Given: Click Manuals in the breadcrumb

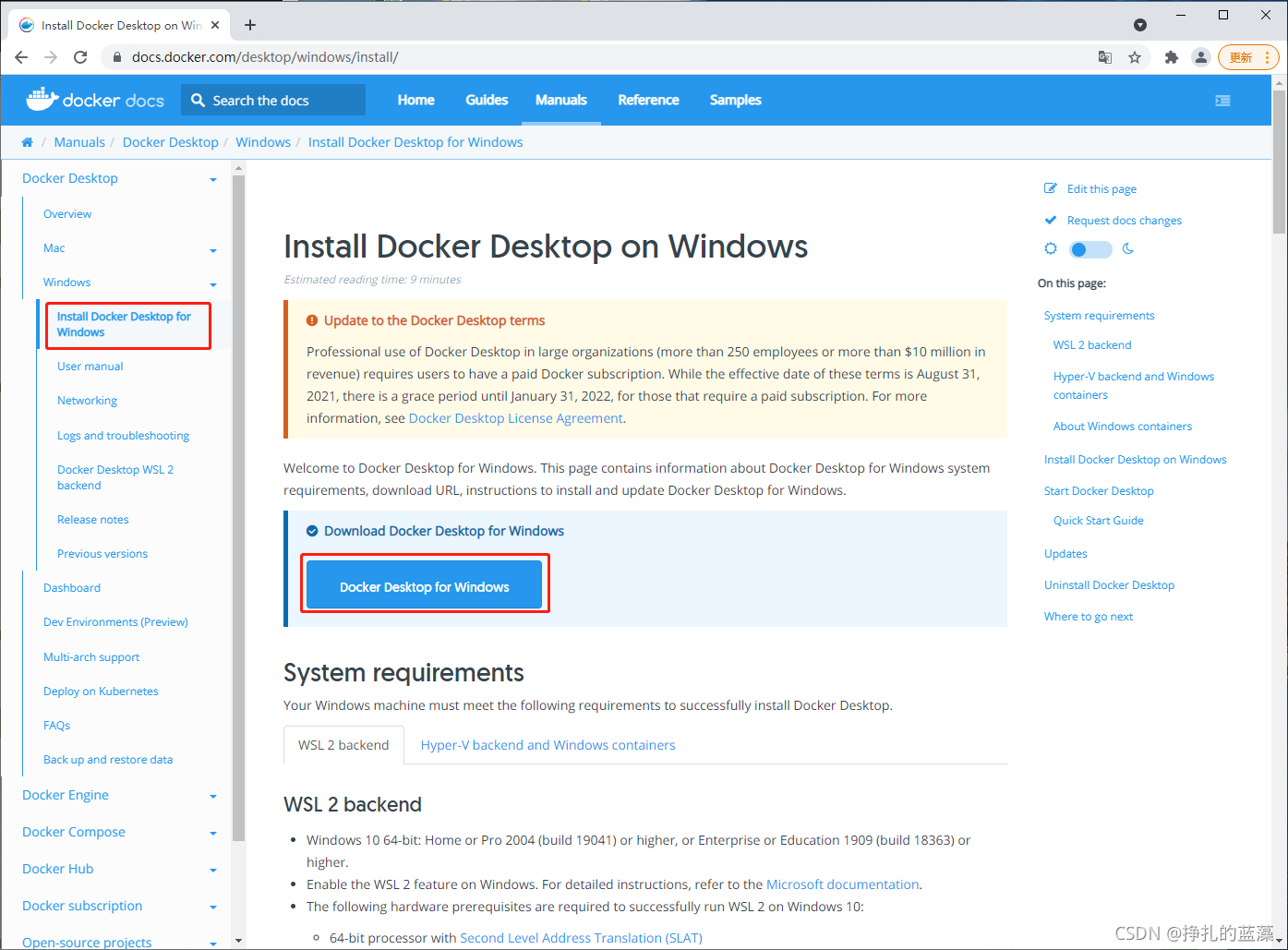Looking at the screenshot, I should [79, 142].
